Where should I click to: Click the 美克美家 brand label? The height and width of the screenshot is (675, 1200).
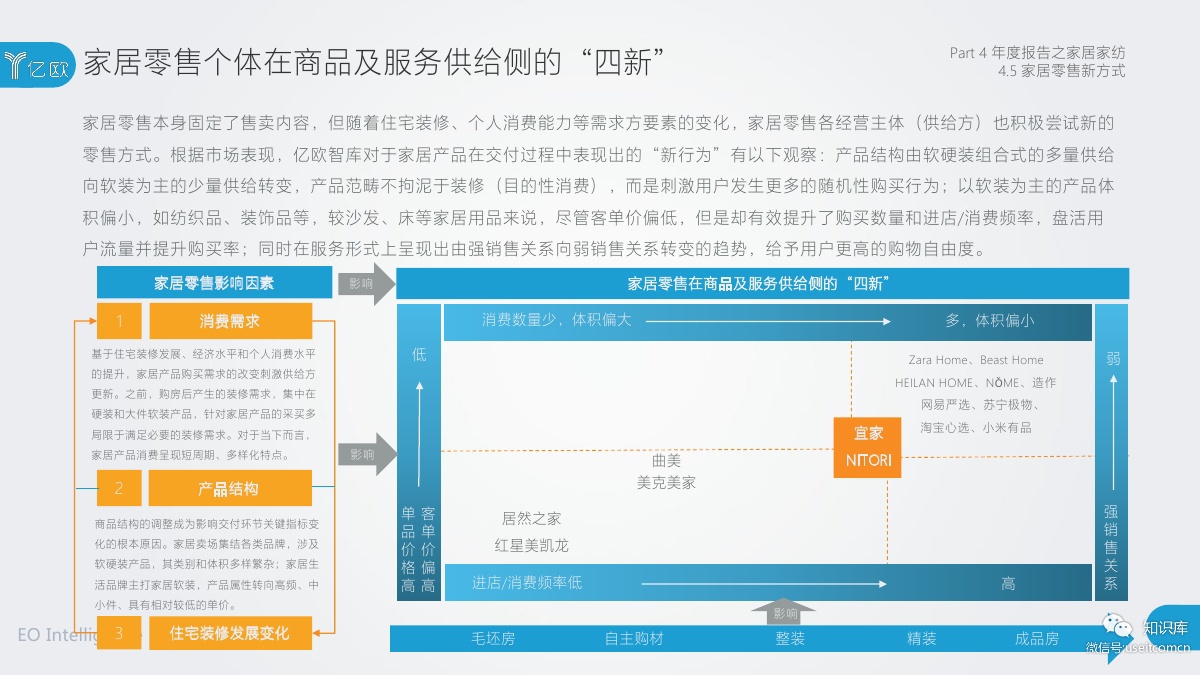coord(666,482)
